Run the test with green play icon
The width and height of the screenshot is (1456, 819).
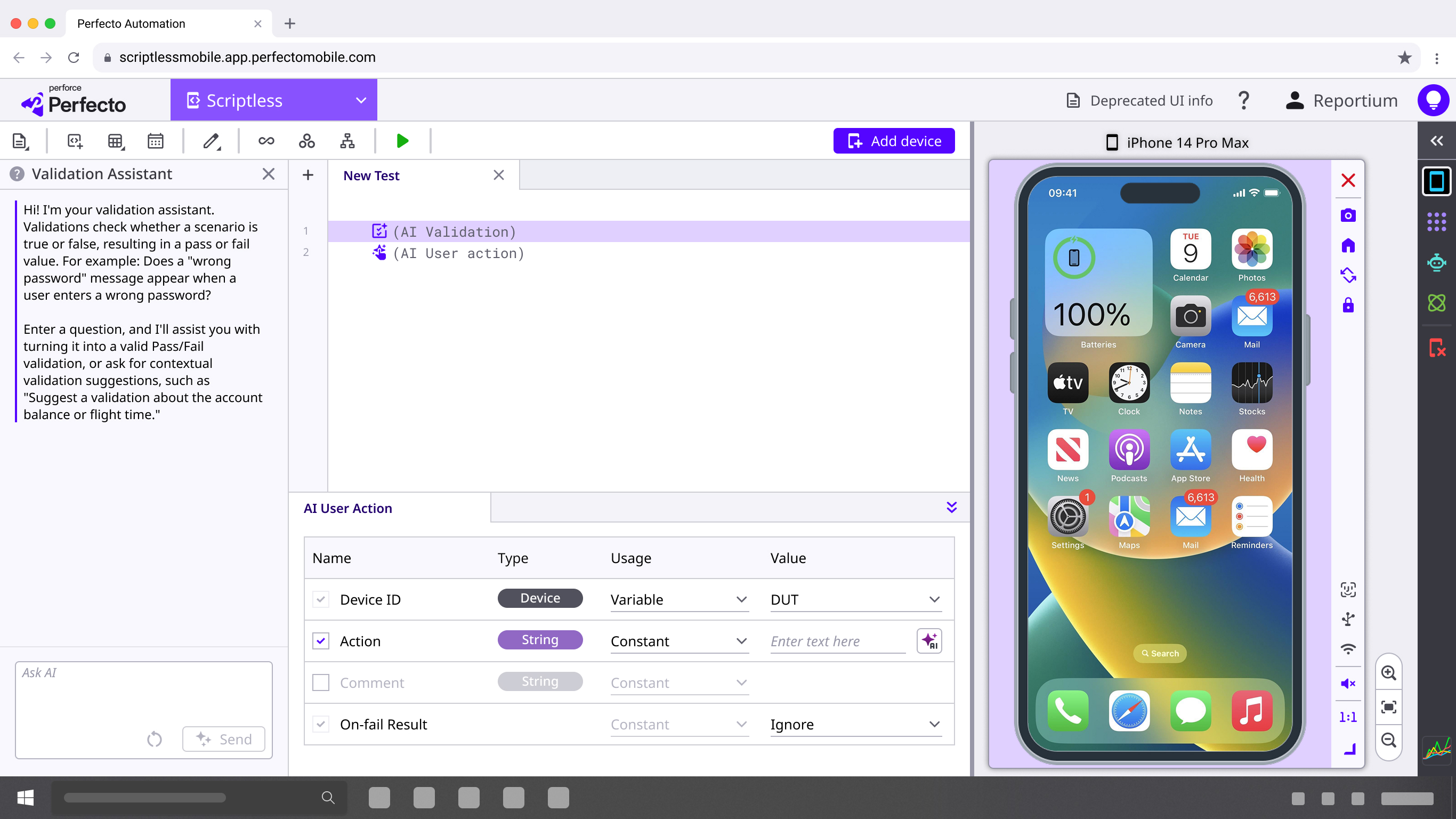pos(402,141)
